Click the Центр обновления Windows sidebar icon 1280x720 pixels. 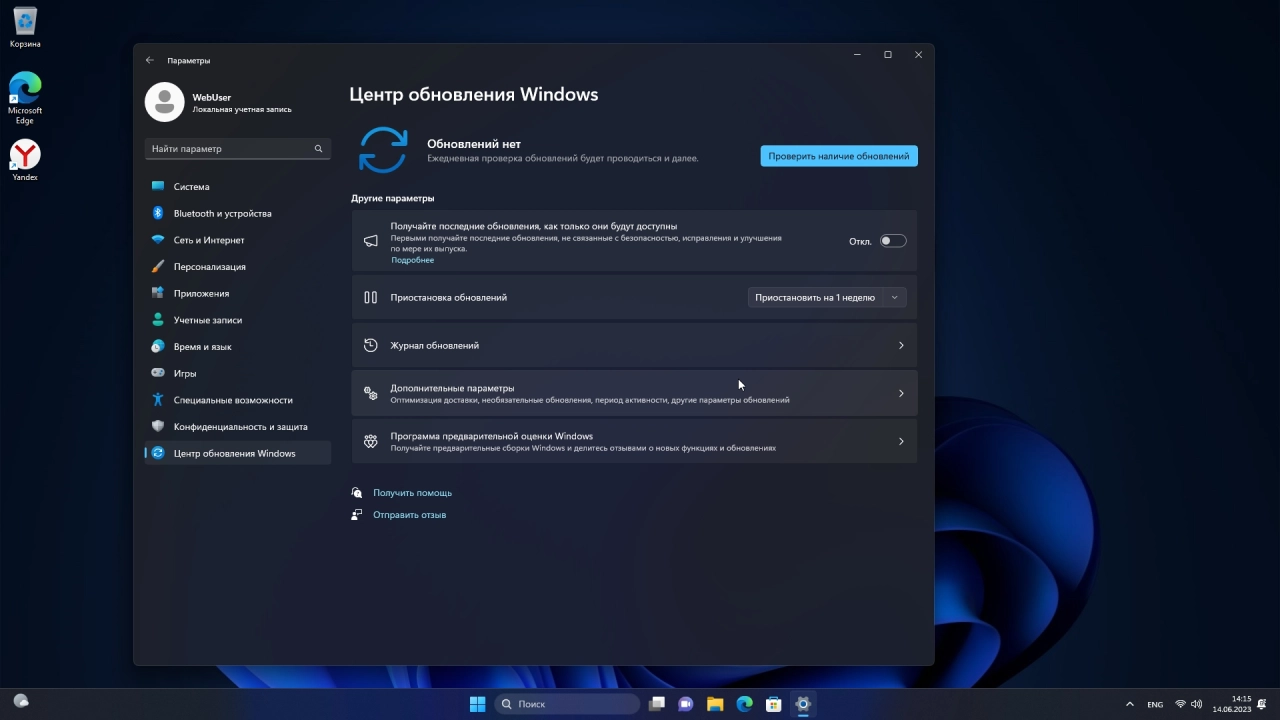point(158,453)
